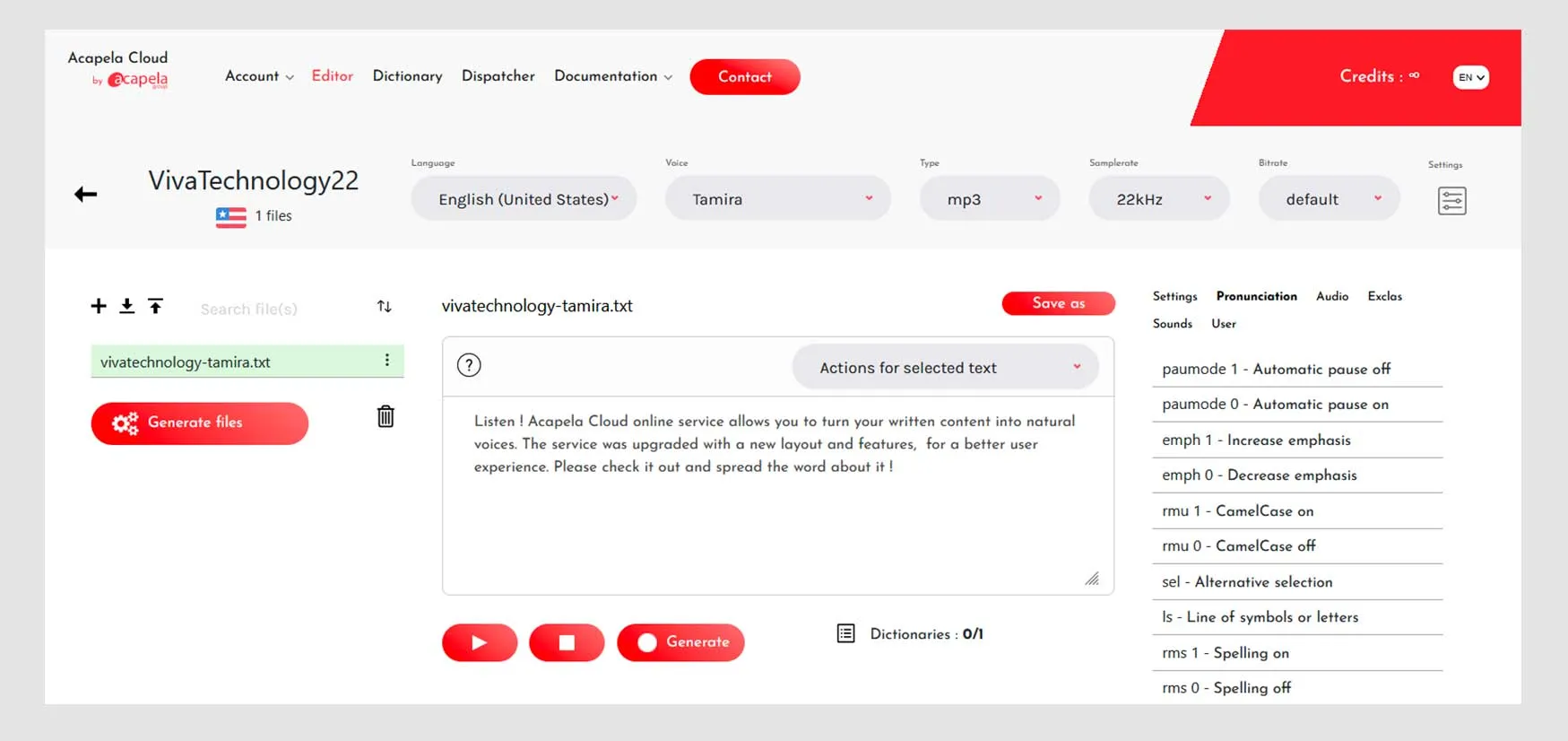Switch to the User tab
This screenshot has width=1568, height=741.
[1224, 324]
